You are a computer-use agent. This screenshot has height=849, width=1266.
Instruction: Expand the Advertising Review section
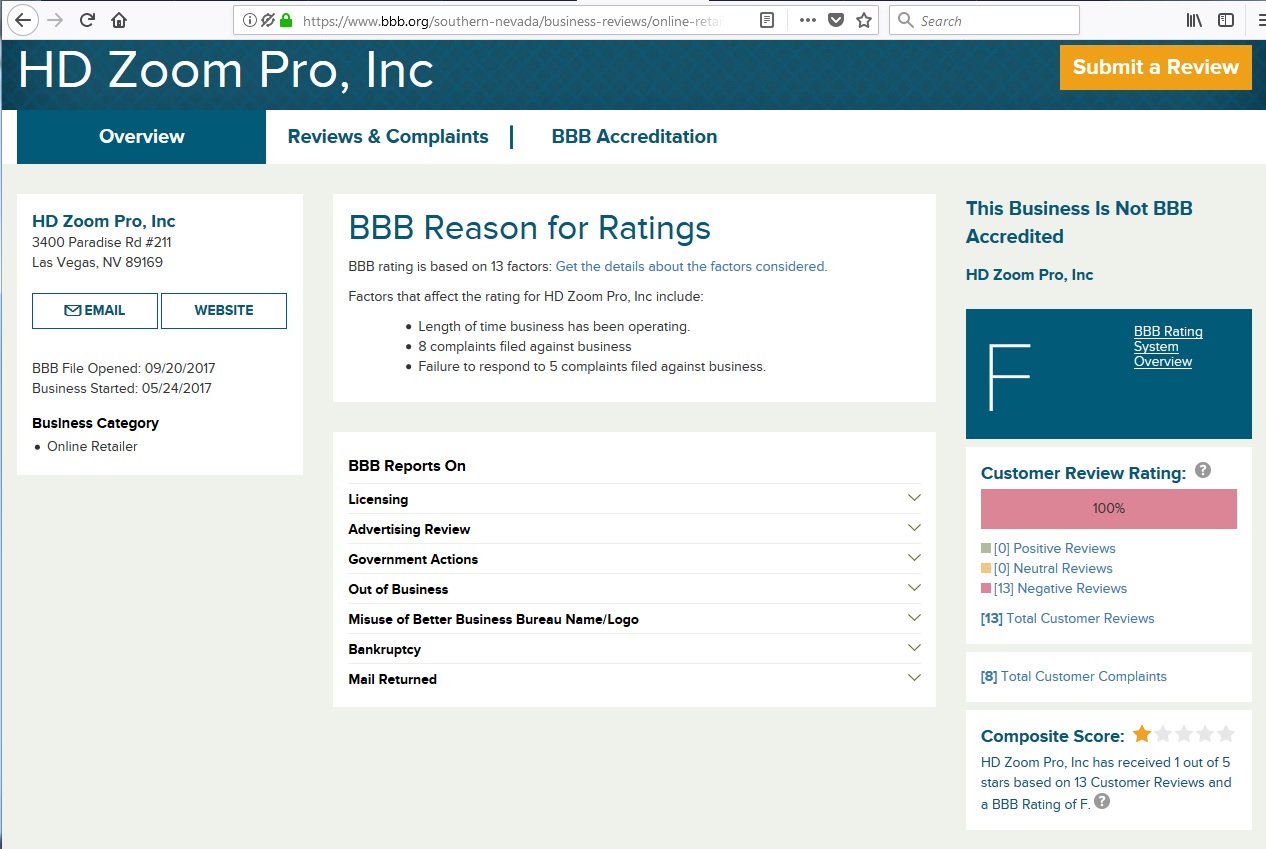(x=634, y=529)
